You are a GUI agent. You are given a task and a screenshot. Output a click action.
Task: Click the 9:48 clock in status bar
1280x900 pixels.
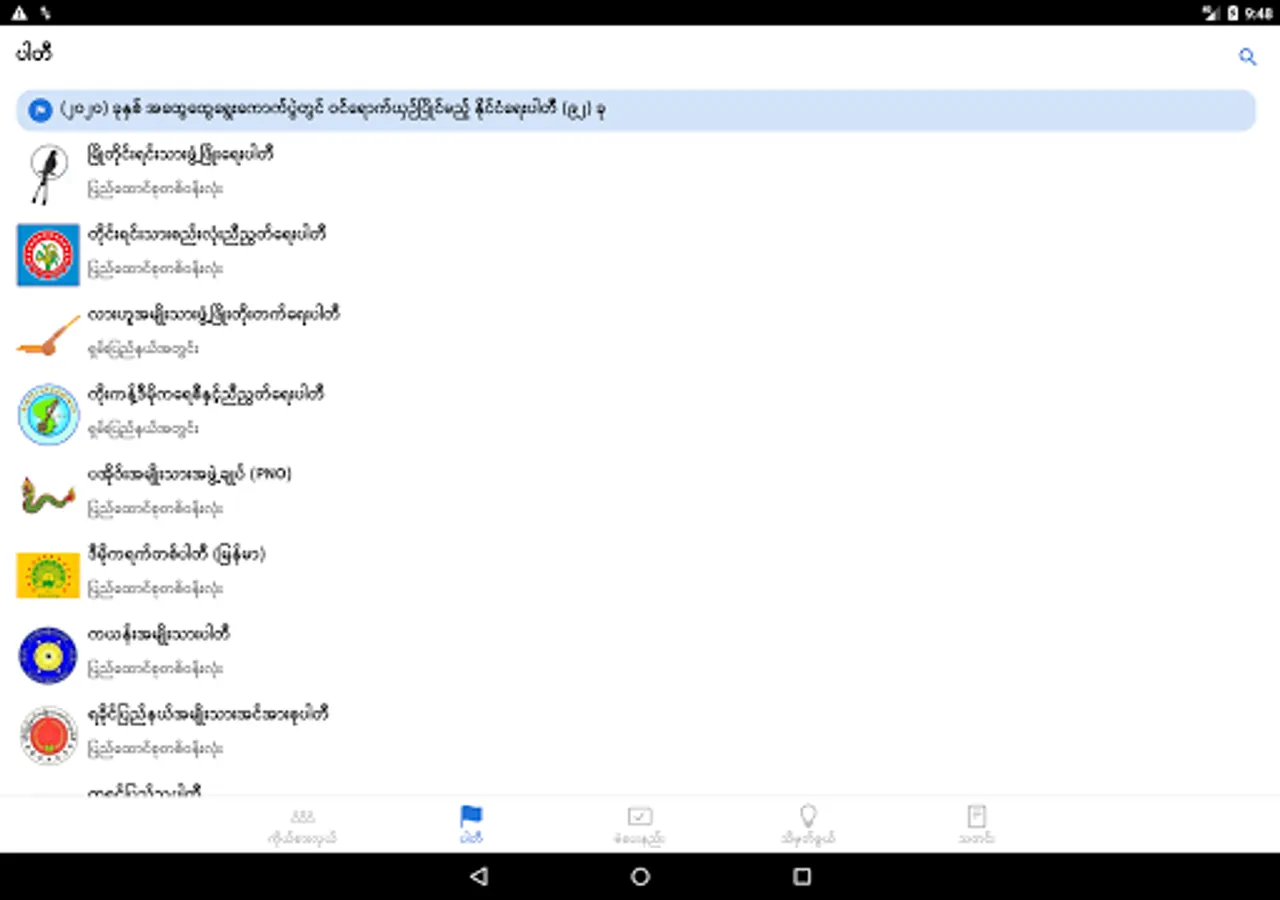(x=1259, y=13)
